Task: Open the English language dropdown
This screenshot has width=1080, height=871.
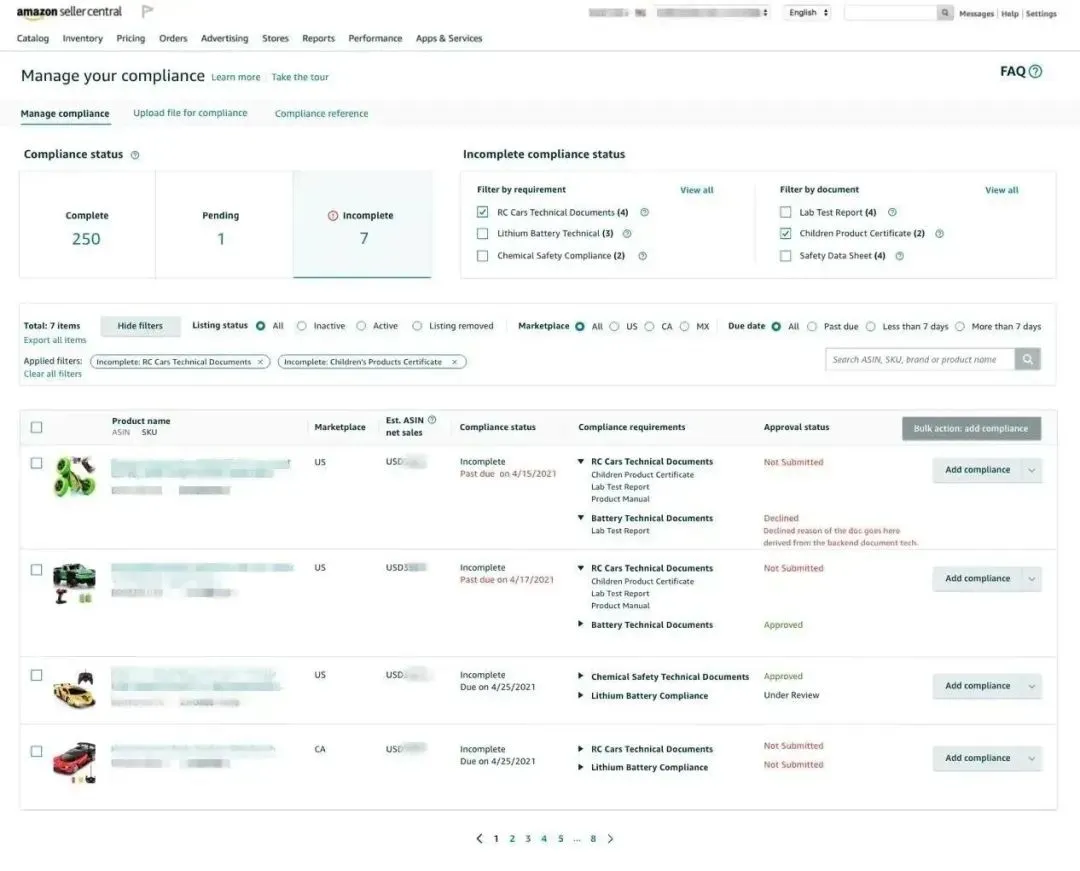Action: (x=808, y=12)
